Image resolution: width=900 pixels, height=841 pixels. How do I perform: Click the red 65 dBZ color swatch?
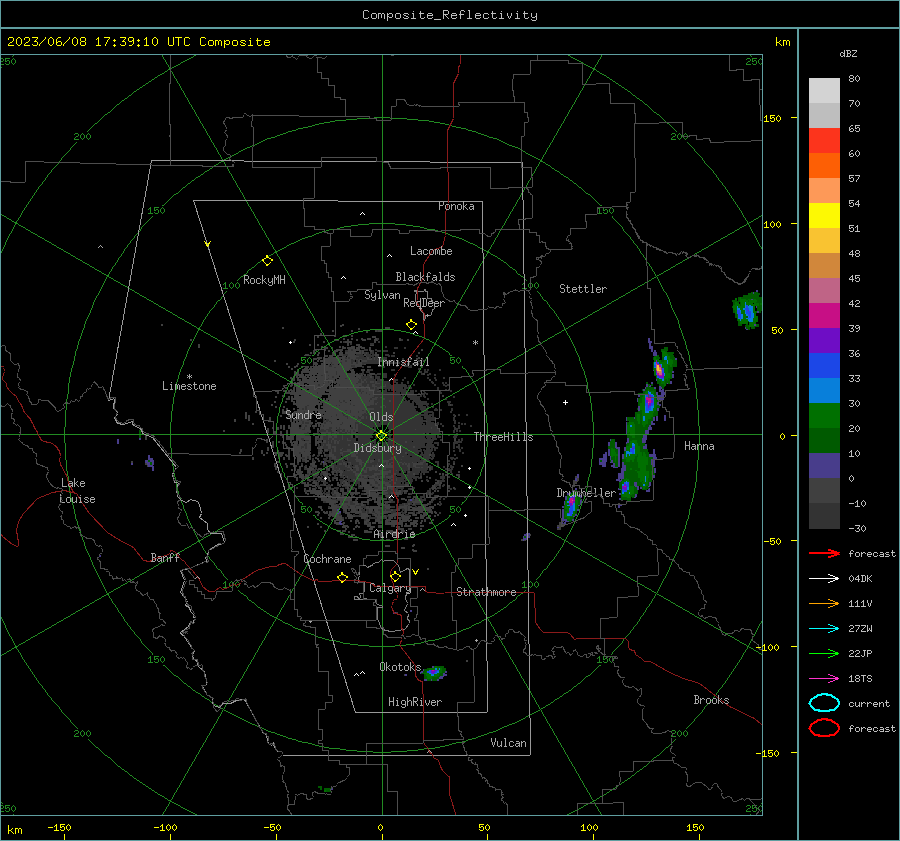pyautogui.click(x=824, y=140)
